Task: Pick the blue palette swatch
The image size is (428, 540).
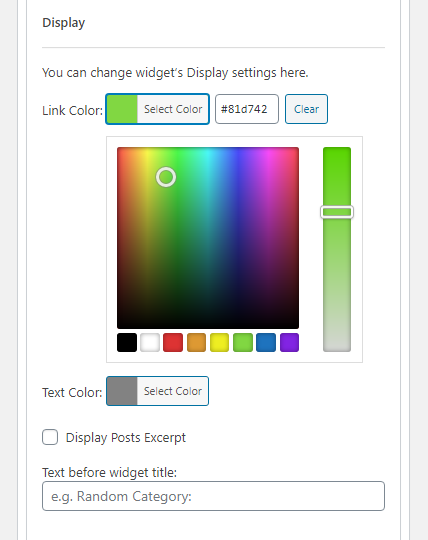Action: [x=266, y=342]
